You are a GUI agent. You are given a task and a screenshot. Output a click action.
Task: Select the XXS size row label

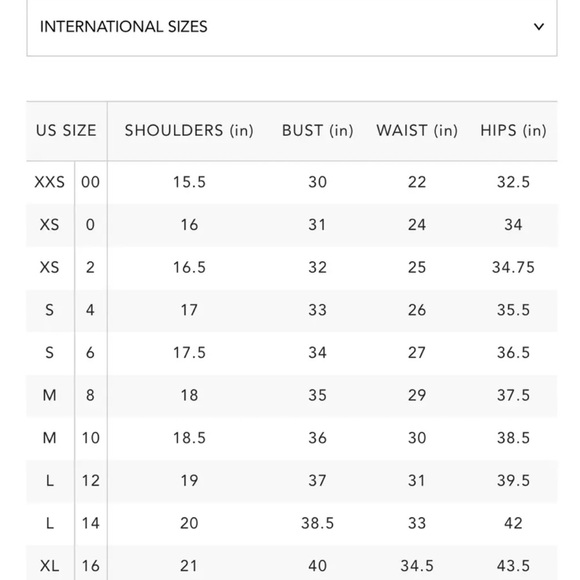pos(49,182)
